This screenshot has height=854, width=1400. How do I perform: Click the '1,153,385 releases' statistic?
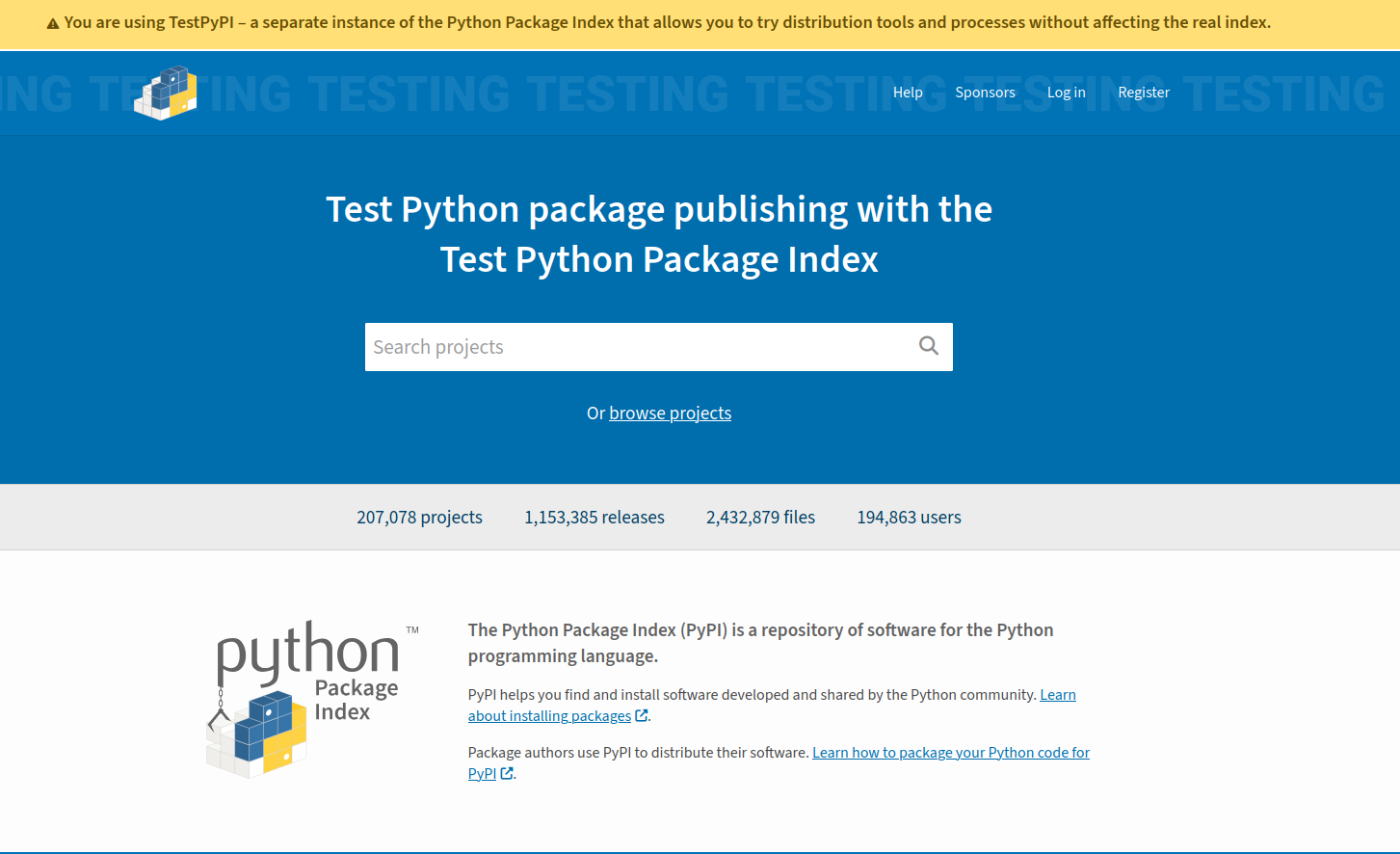[x=594, y=518]
